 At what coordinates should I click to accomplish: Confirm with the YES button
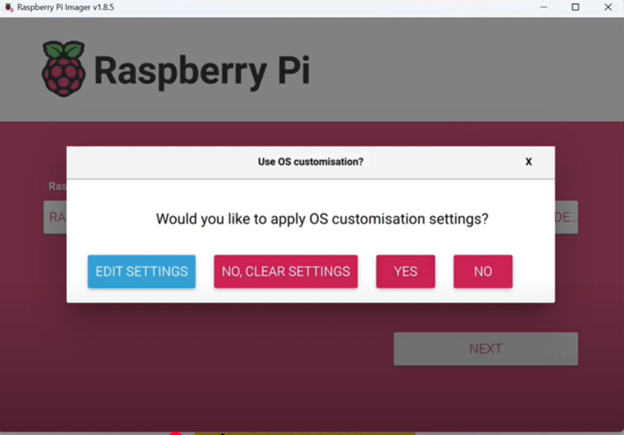click(x=406, y=271)
